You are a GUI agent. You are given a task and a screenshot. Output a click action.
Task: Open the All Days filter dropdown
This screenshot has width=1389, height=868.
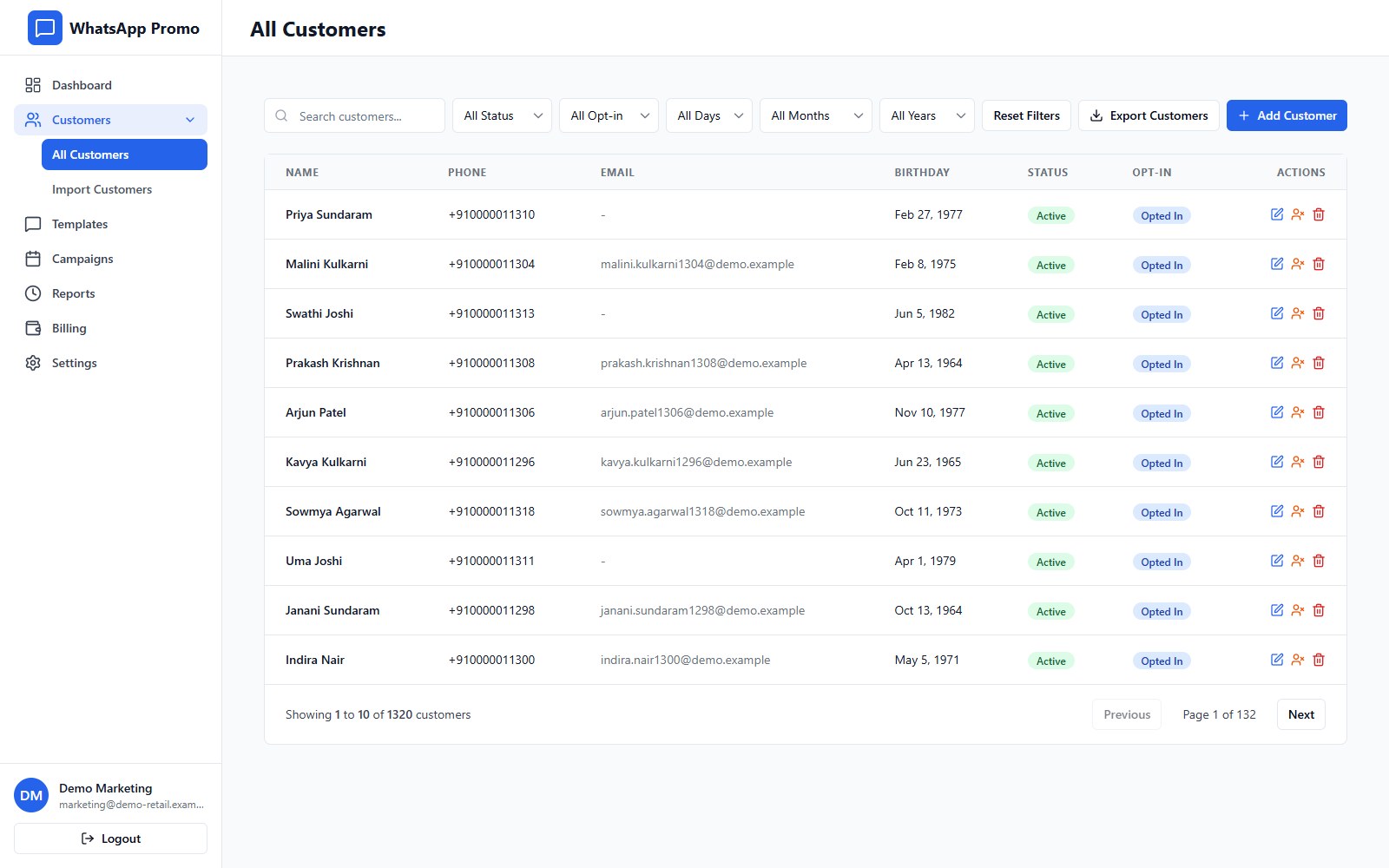click(x=709, y=115)
